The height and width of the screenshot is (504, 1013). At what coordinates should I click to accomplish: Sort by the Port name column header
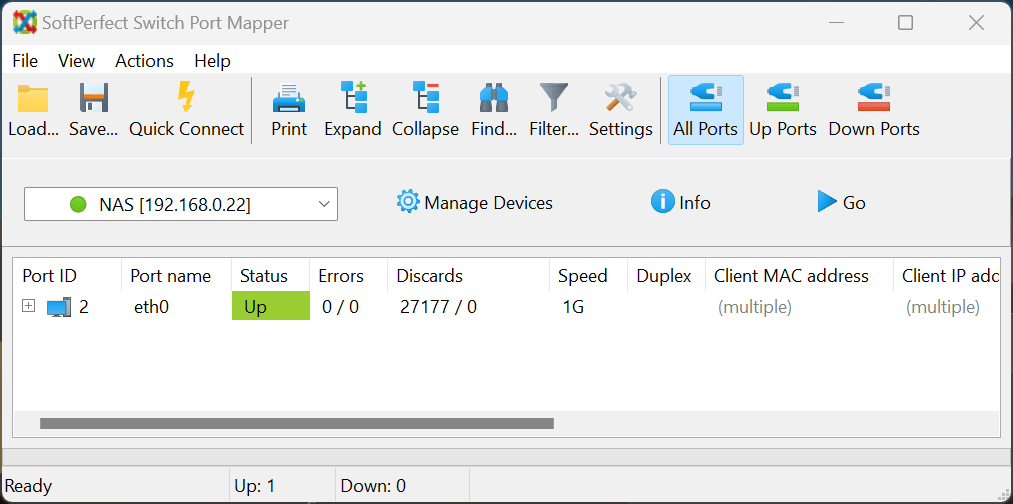click(176, 276)
